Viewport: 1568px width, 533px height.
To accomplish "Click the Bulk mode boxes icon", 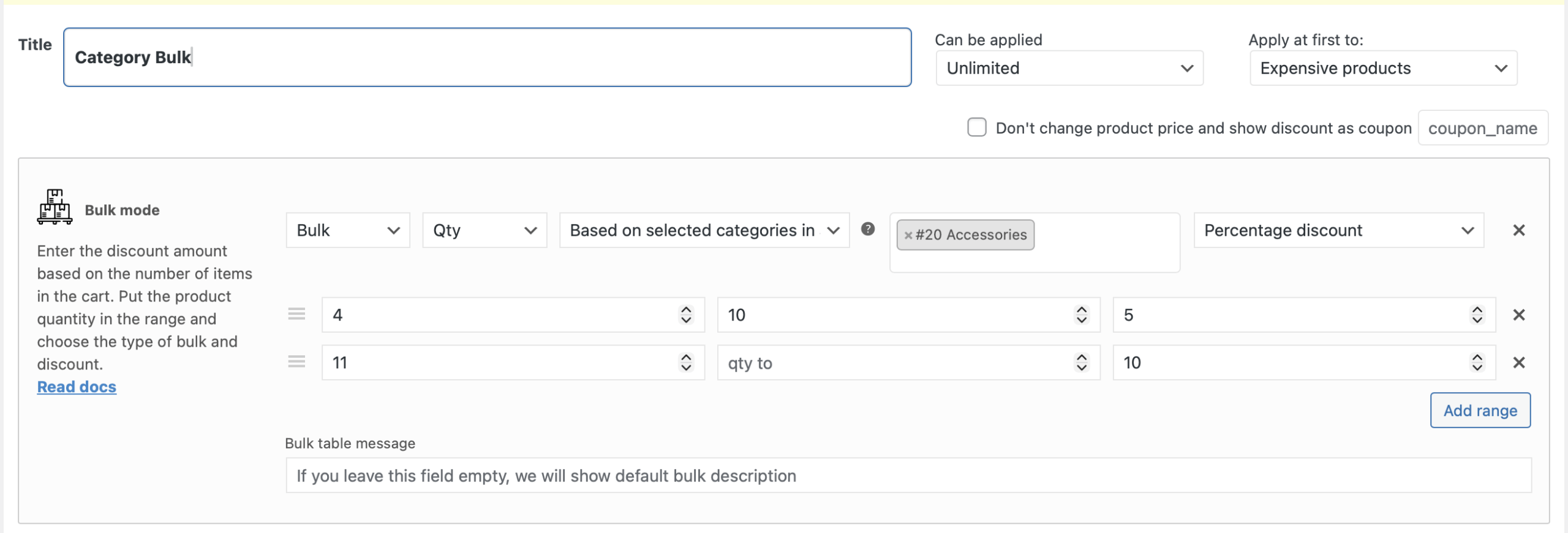I will [x=55, y=207].
